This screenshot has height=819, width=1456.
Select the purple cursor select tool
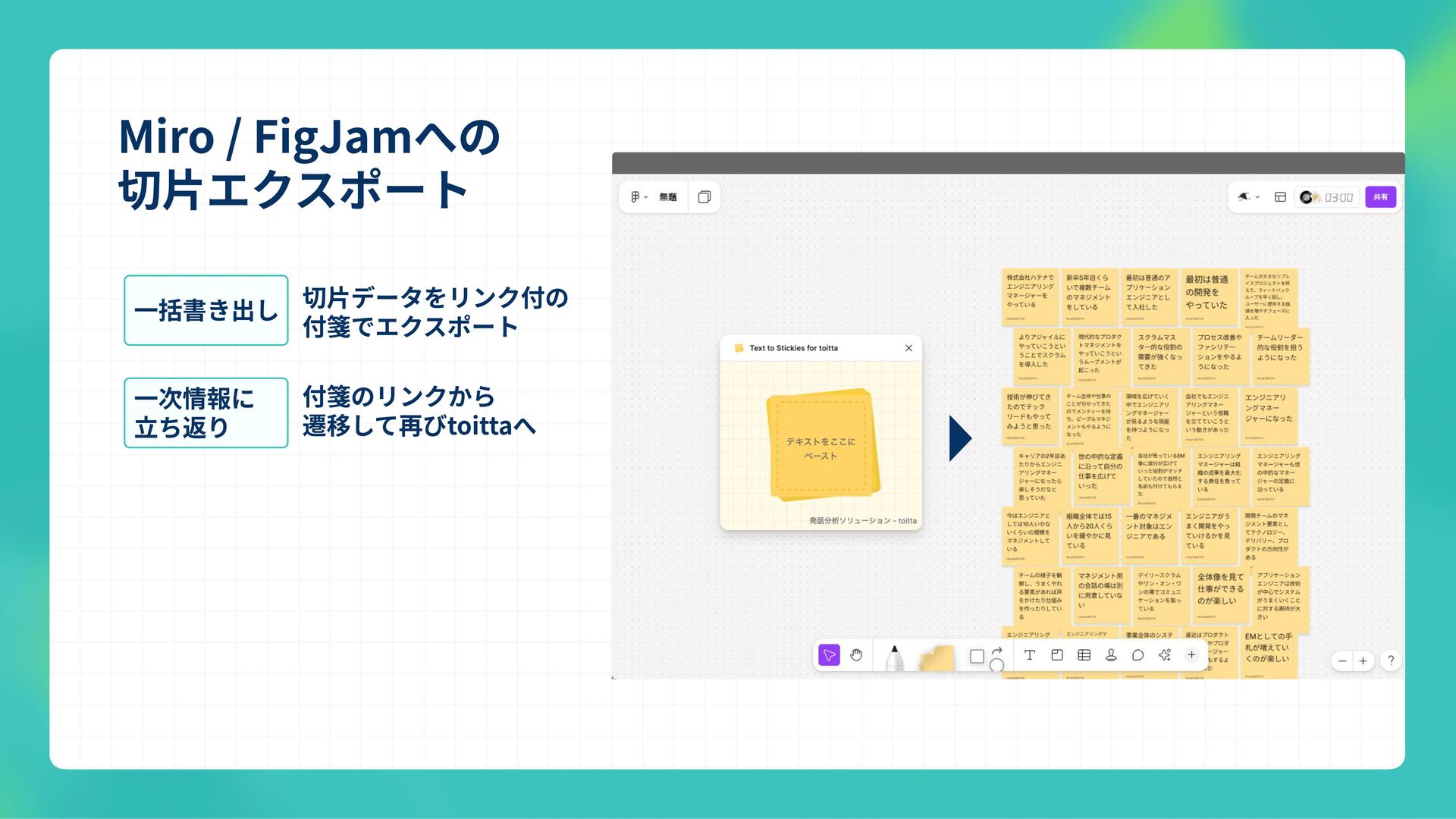tap(829, 655)
